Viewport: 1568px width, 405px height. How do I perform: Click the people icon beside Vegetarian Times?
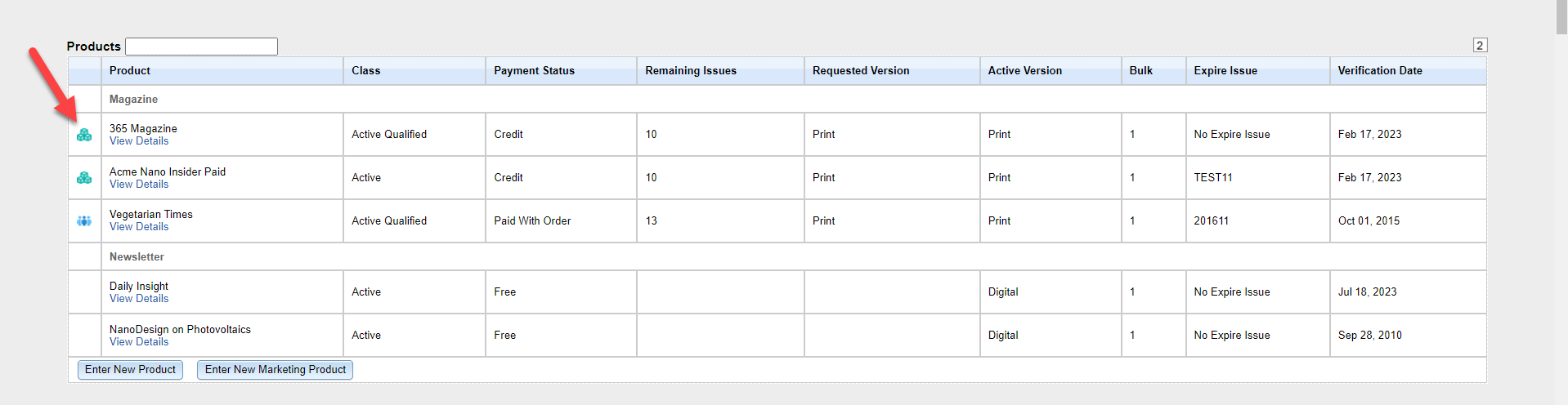point(84,221)
